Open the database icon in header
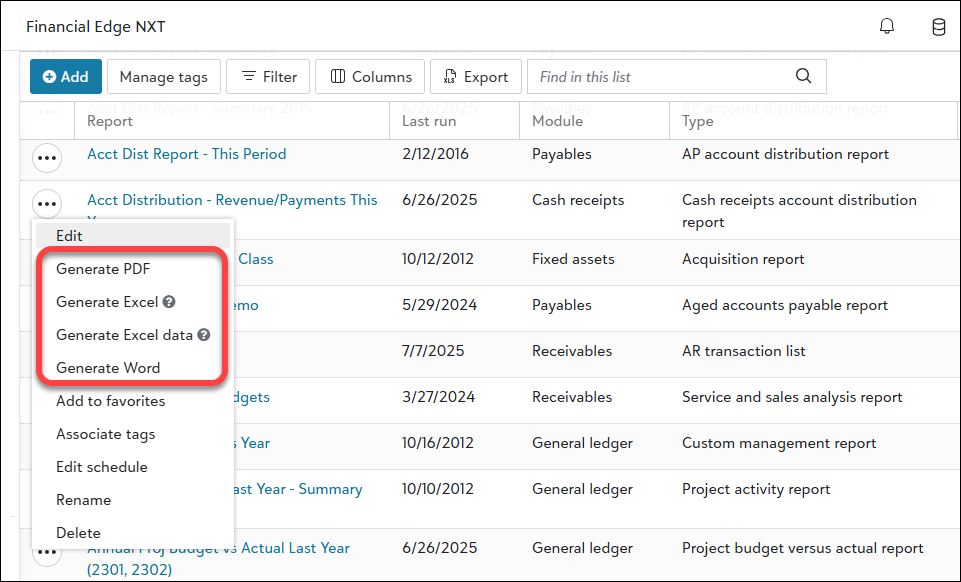961x582 pixels. [939, 27]
